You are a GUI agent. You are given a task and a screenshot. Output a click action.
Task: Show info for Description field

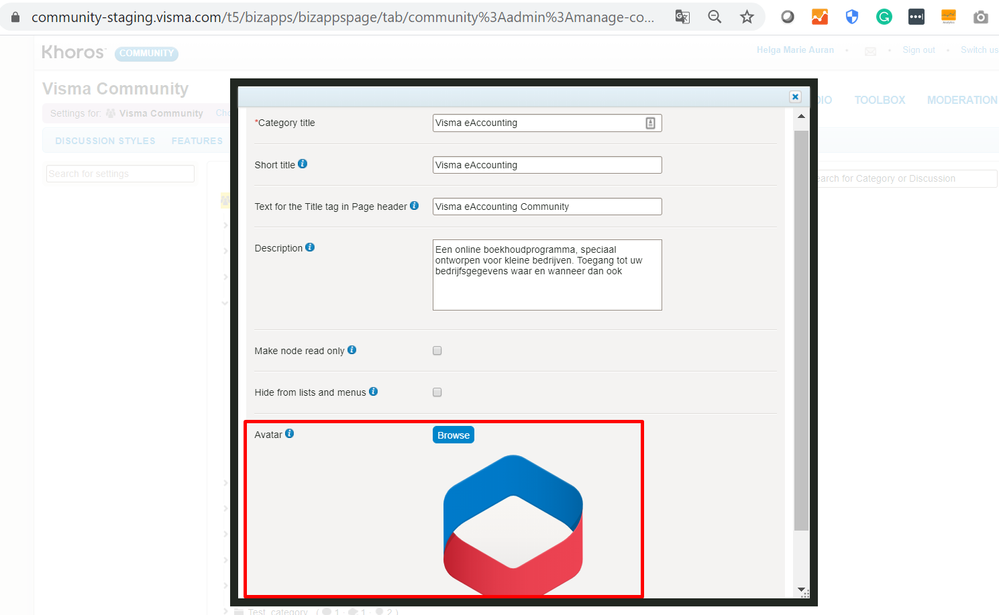(x=310, y=247)
